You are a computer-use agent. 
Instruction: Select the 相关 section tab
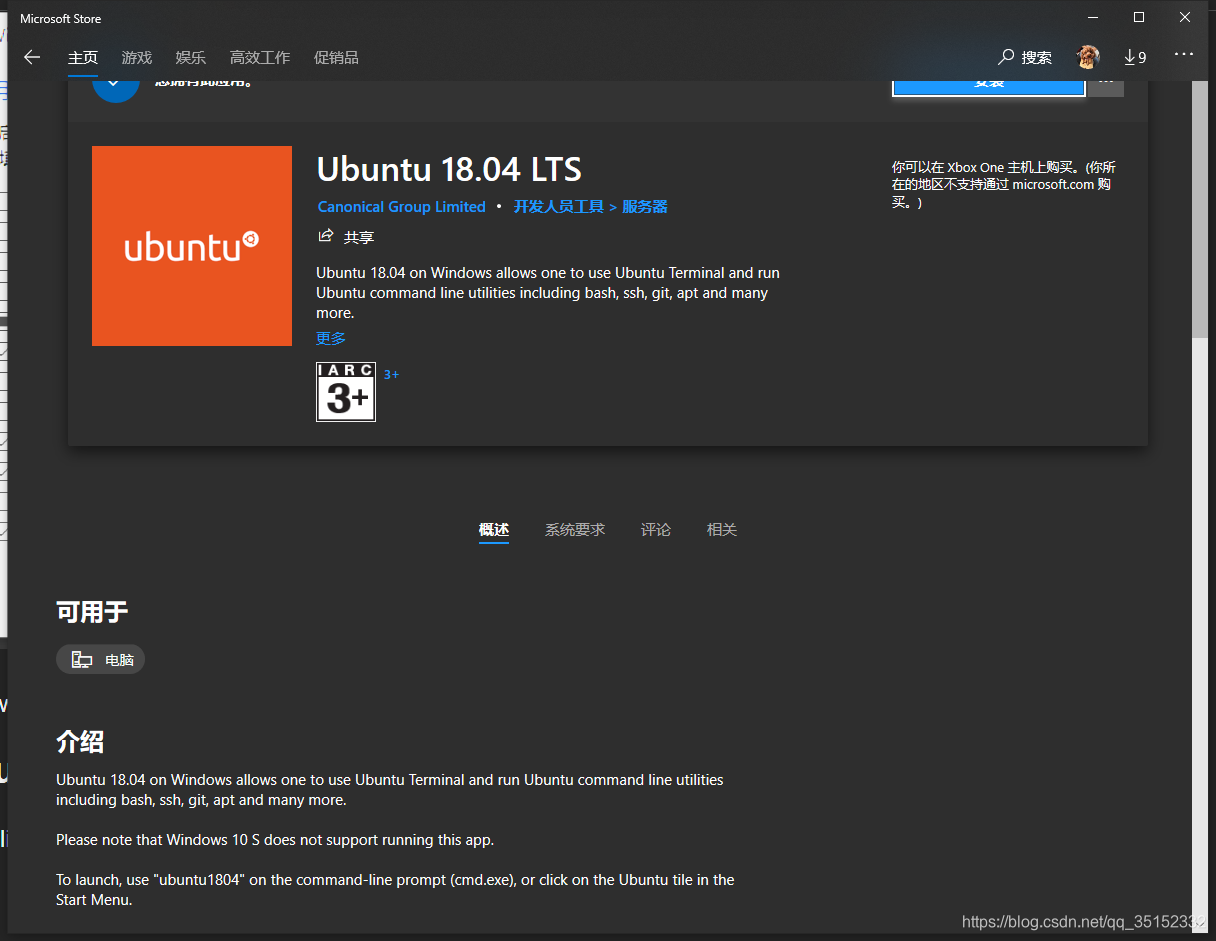(722, 530)
